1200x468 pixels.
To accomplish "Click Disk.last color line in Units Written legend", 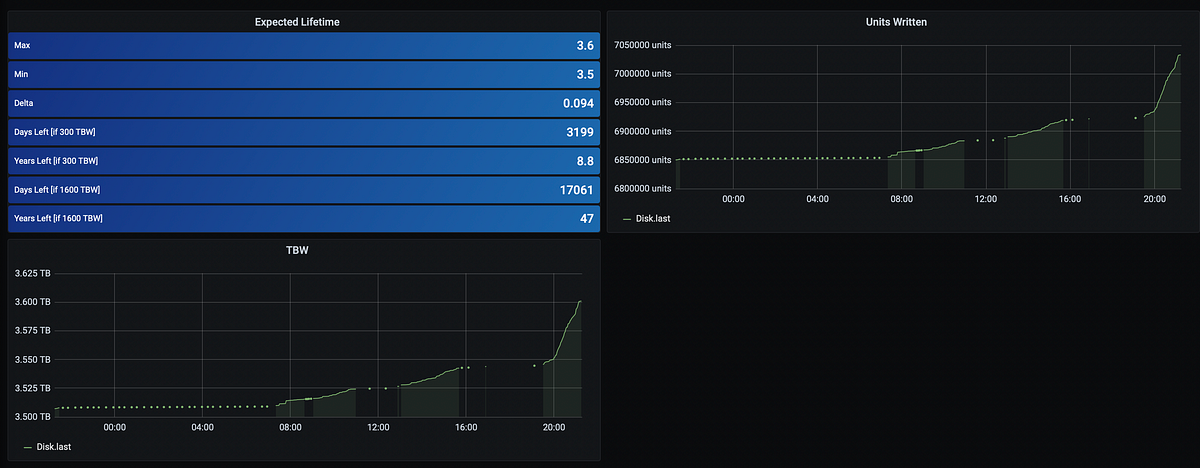I will [x=626, y=218].
